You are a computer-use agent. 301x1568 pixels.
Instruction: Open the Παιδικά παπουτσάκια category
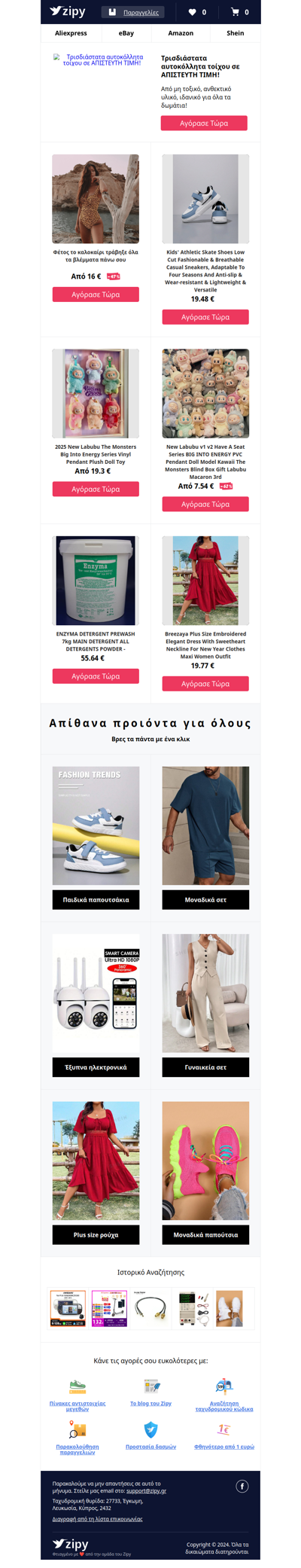click(96, 899)
